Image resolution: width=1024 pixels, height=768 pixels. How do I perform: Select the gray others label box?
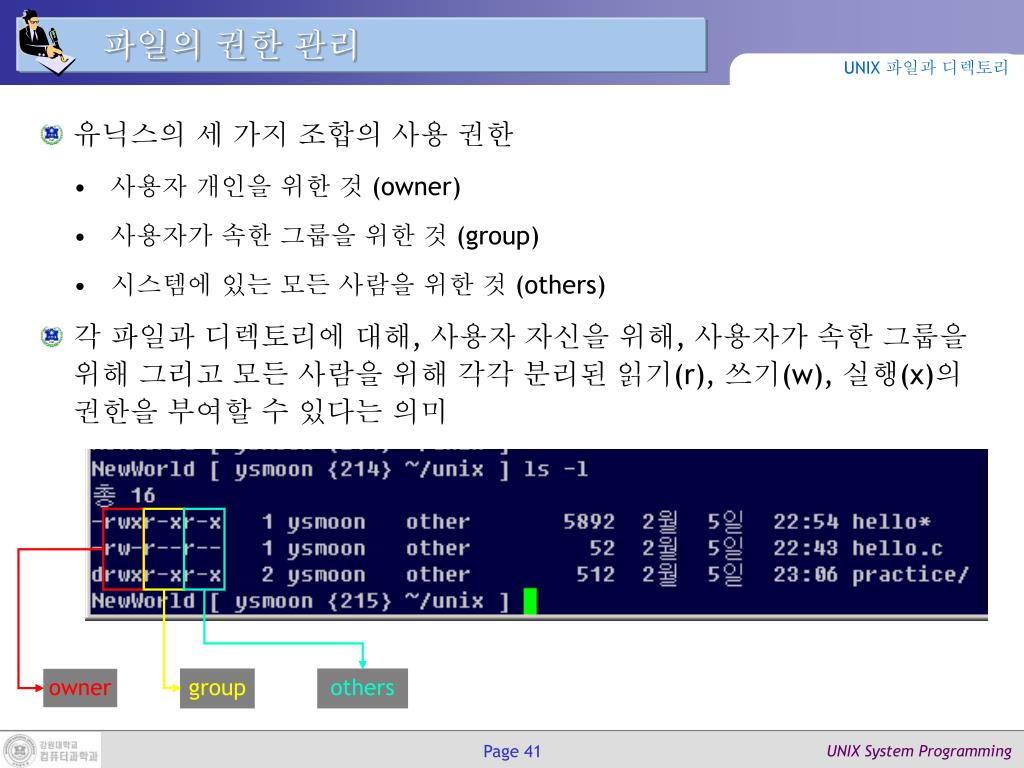click(362, 688)
